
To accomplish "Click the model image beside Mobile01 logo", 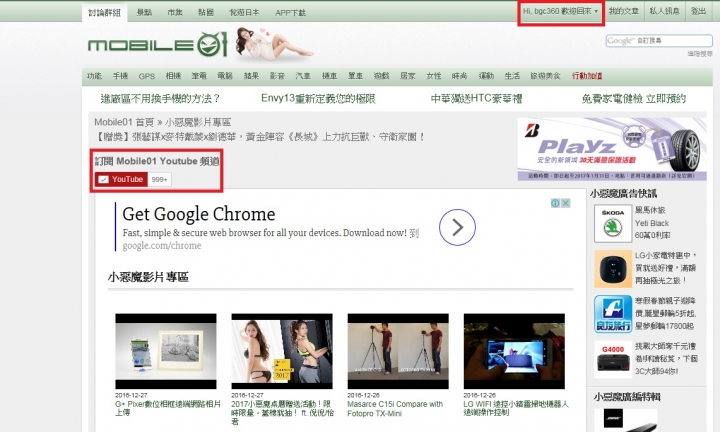I will tap(274, 44).
